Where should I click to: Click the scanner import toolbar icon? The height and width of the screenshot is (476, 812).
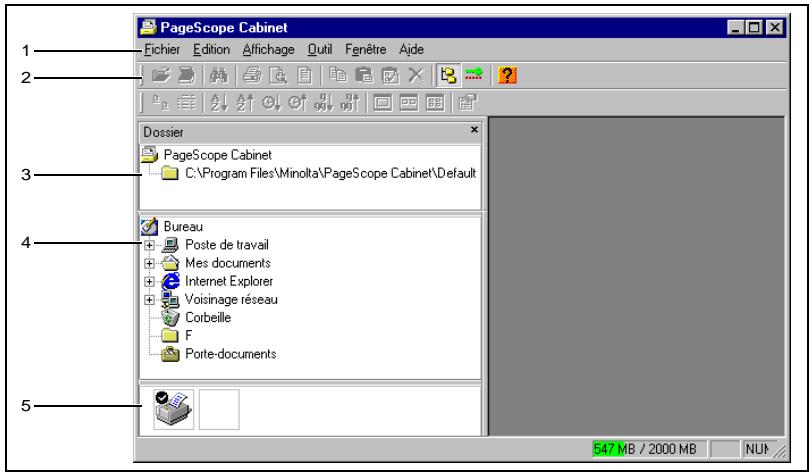tap(186, 76)
